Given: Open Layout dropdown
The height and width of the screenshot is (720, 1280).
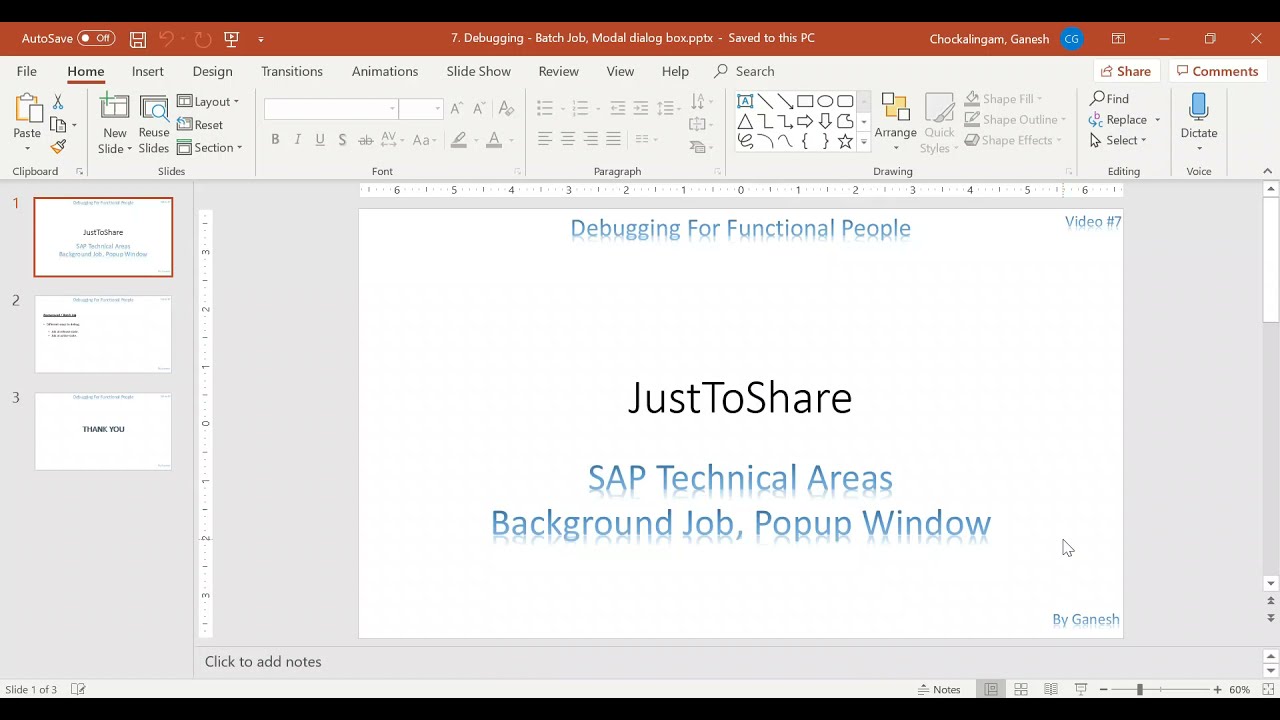Looking at the screenshot, I should pyautogui.click(x=209, y=101).
